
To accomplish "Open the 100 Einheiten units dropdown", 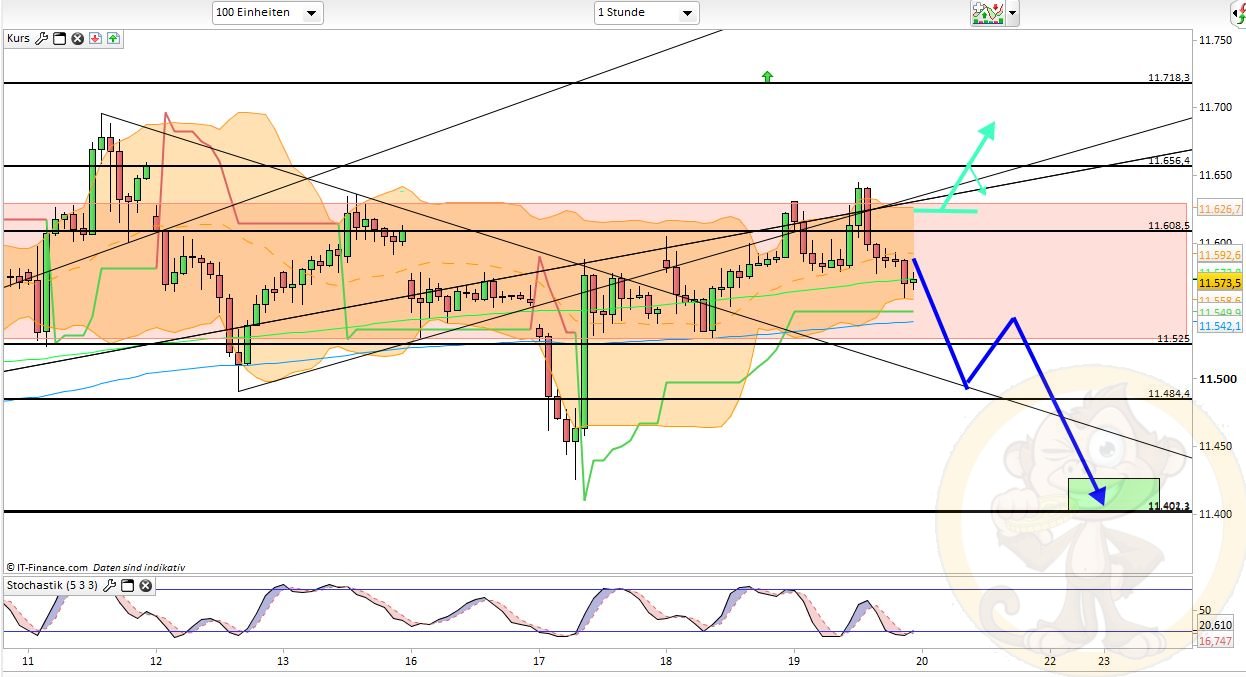I will pyautogui.click(x=267, y=13).
